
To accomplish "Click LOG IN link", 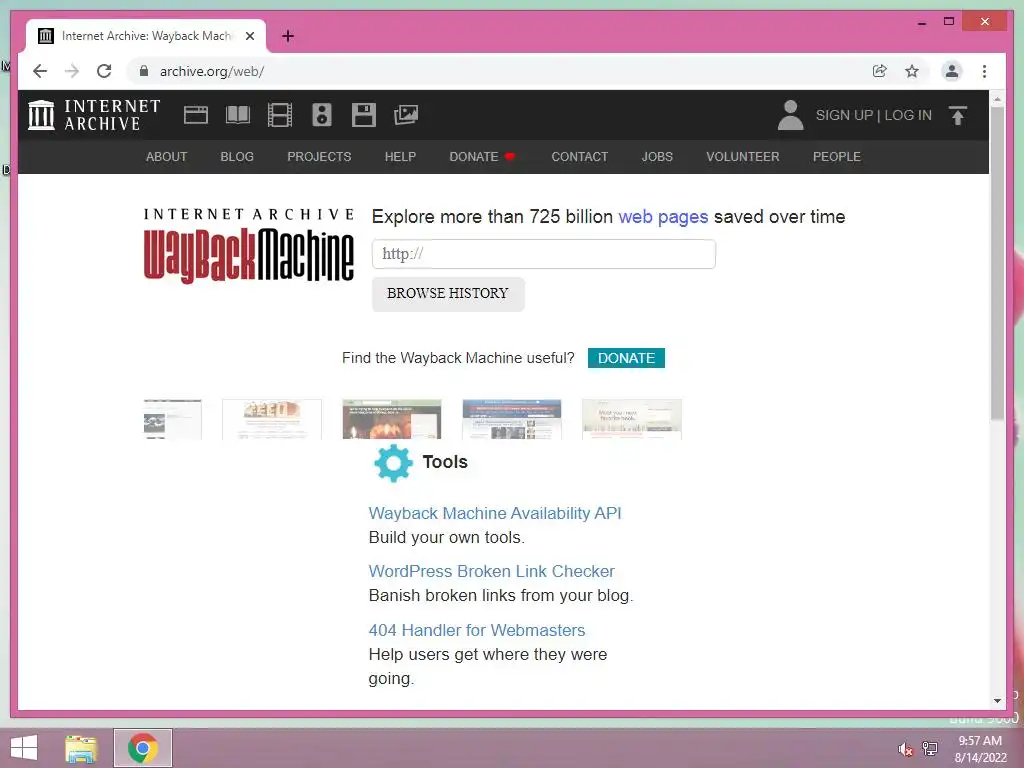I will 908,115.
